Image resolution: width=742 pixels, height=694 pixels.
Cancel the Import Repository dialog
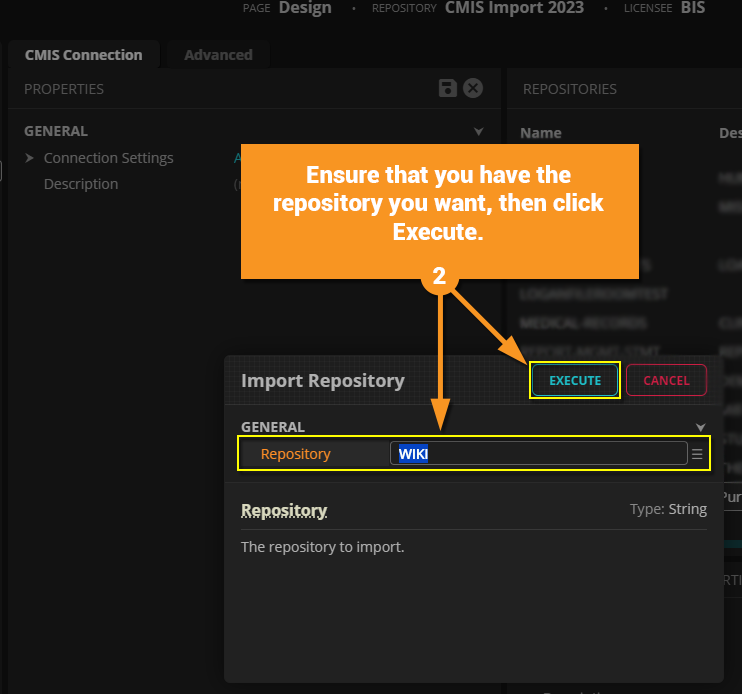(666, 380)
